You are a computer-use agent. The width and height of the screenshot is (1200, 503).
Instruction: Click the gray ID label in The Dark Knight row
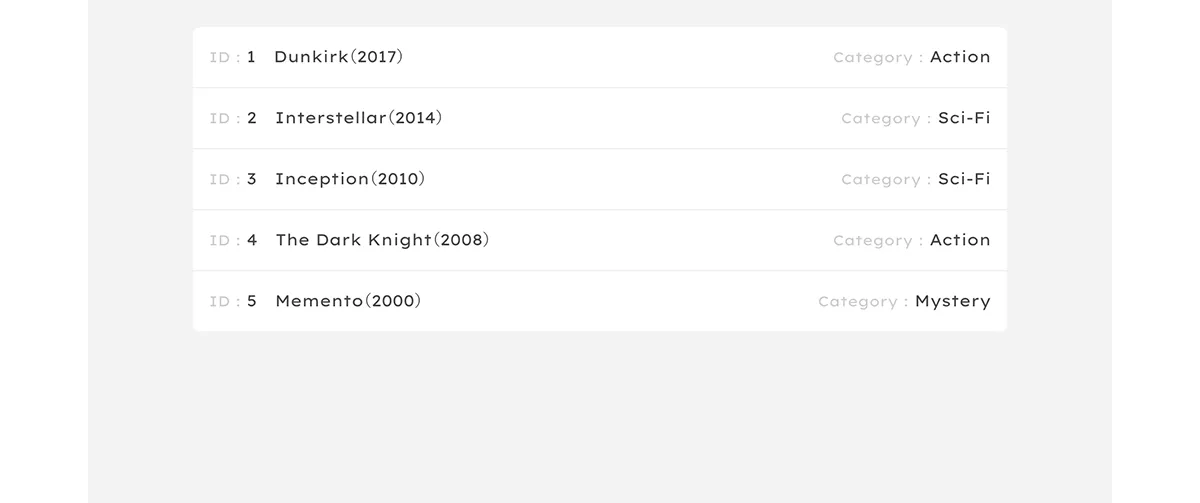pyautogui.click(x=220, y=241)
